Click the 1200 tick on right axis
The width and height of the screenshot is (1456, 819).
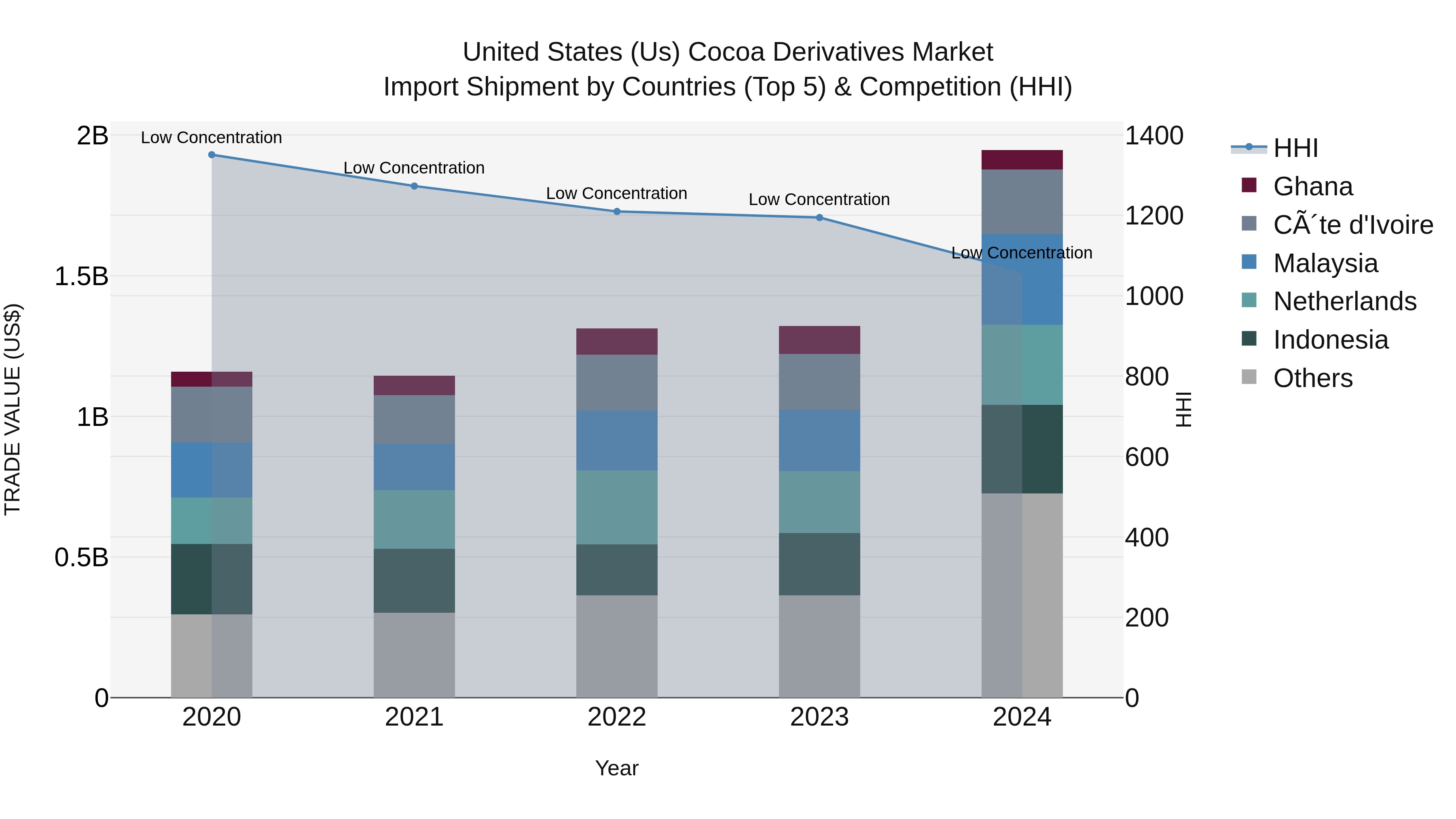click(1154, 216)
